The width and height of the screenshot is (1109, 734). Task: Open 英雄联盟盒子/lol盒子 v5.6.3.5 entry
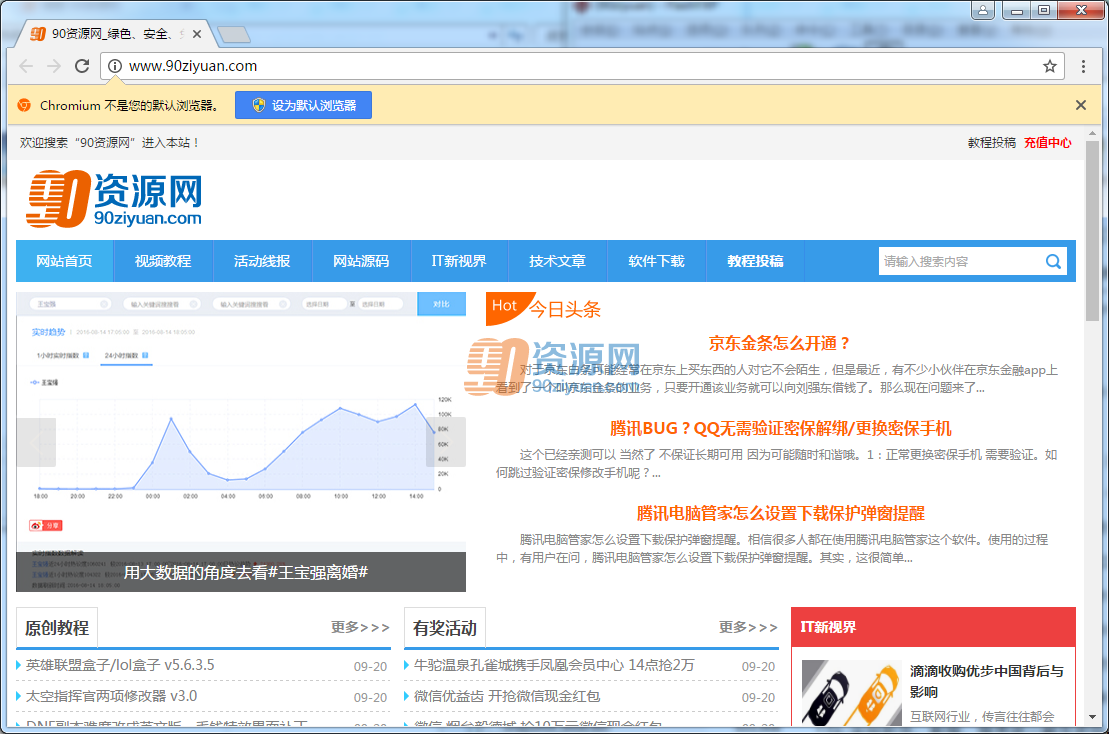(120, 665)
